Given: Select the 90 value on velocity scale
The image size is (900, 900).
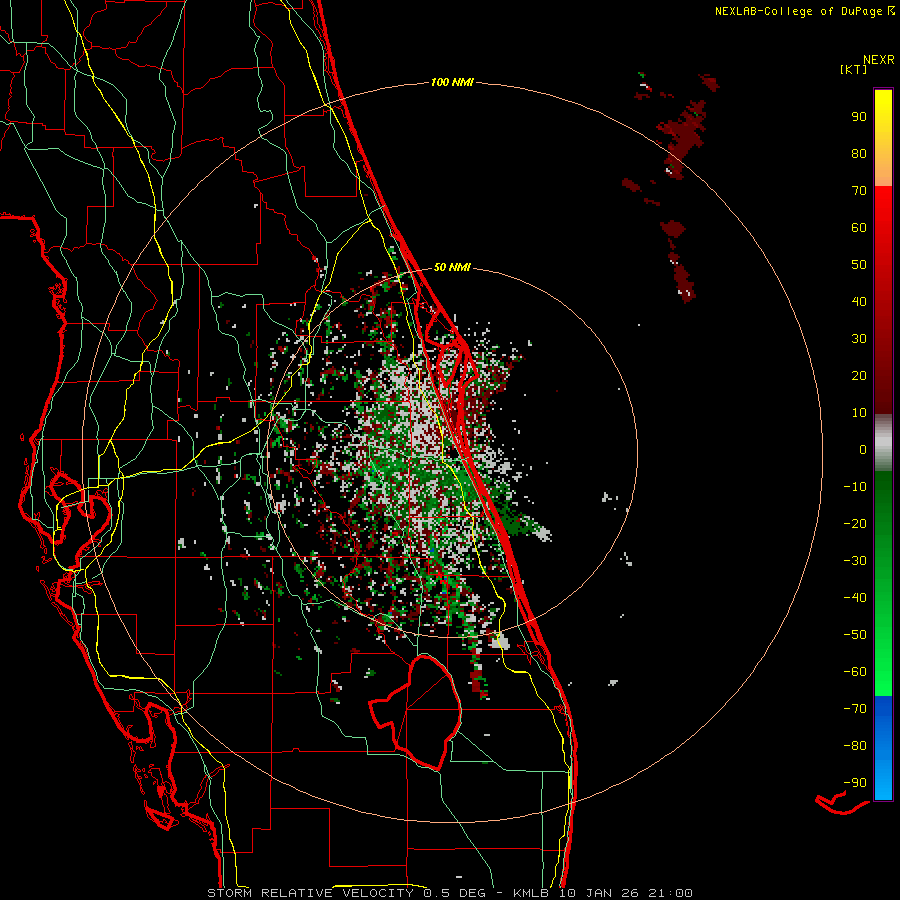Looking at the screenshot, I should [859, 117].
